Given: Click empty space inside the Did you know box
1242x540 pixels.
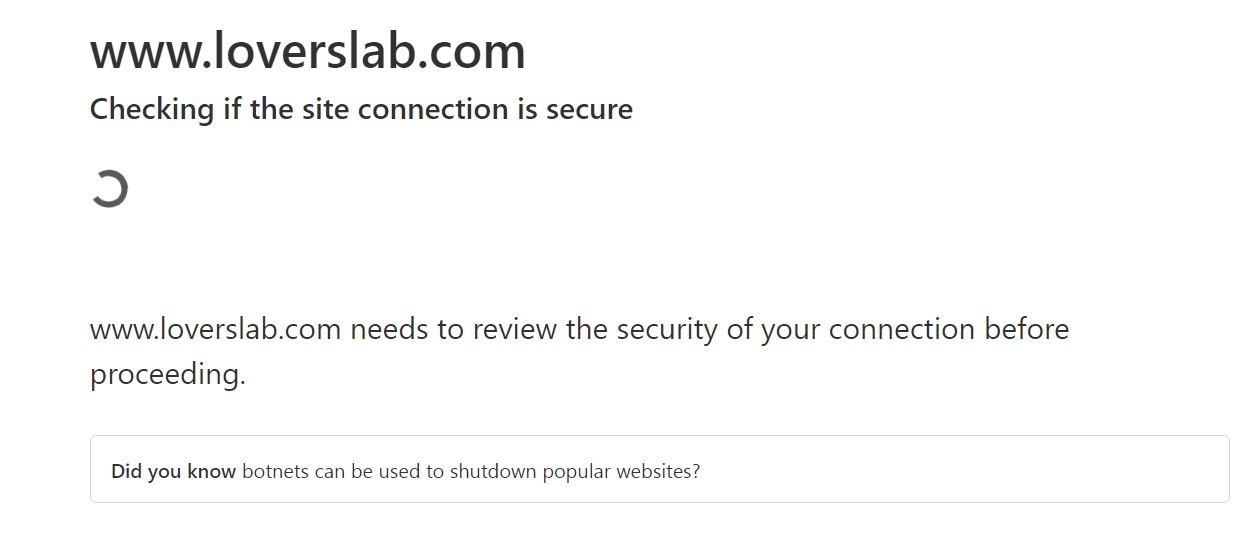Looking at the screenshot, I should 950,470.
